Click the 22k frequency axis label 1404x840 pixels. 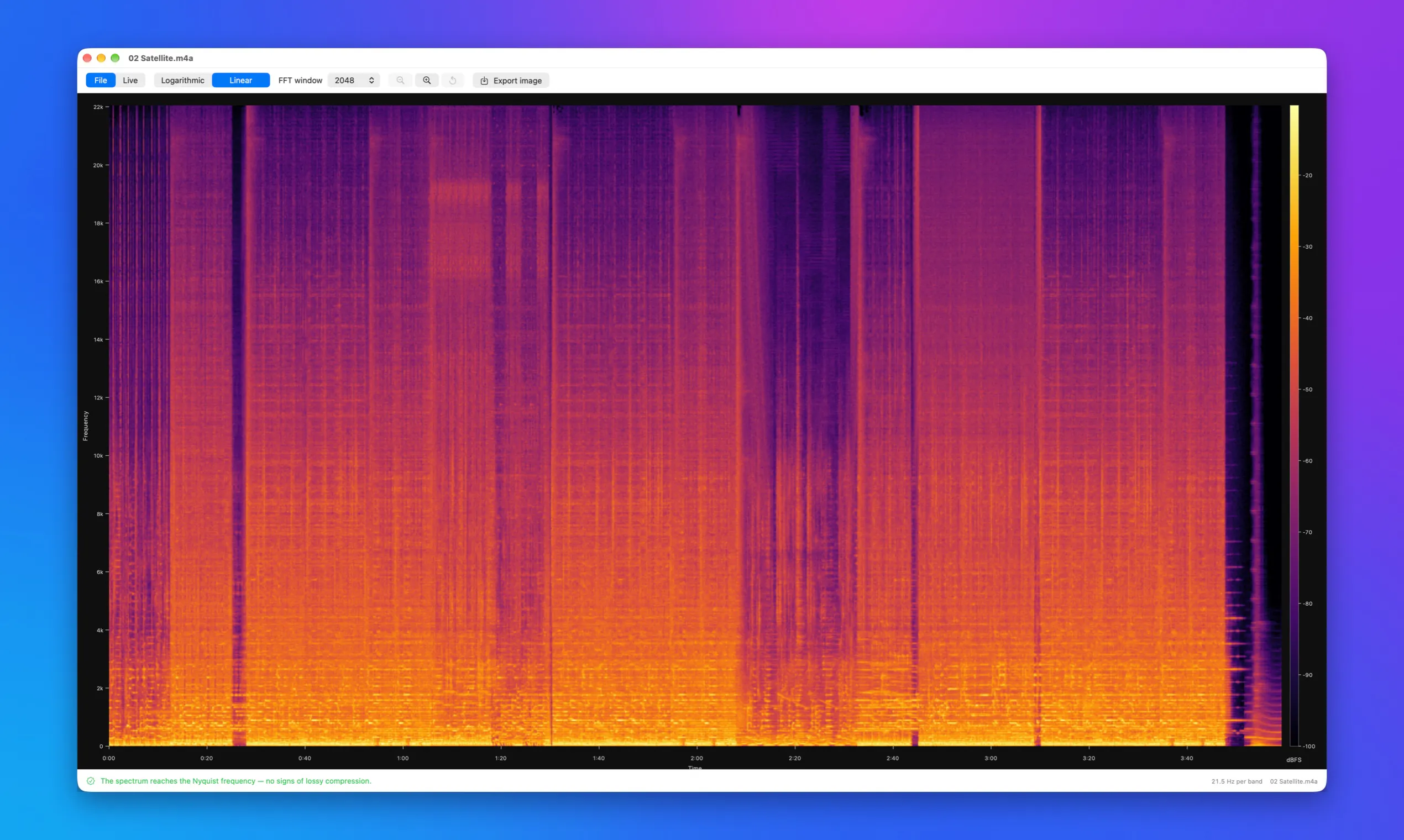pyautogui.click(x=98, y=107)
